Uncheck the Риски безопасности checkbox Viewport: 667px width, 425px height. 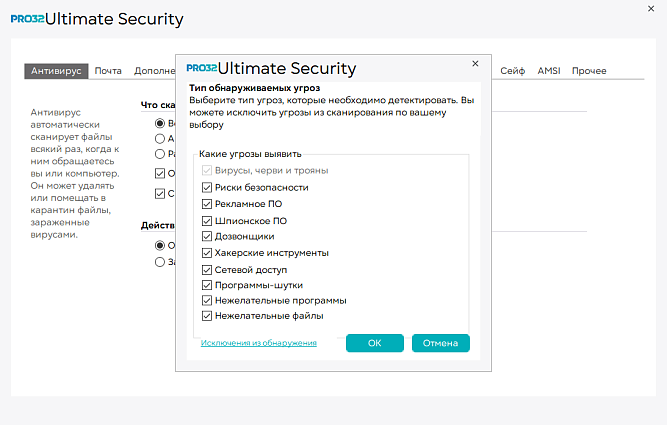click(x=207, y=187)
